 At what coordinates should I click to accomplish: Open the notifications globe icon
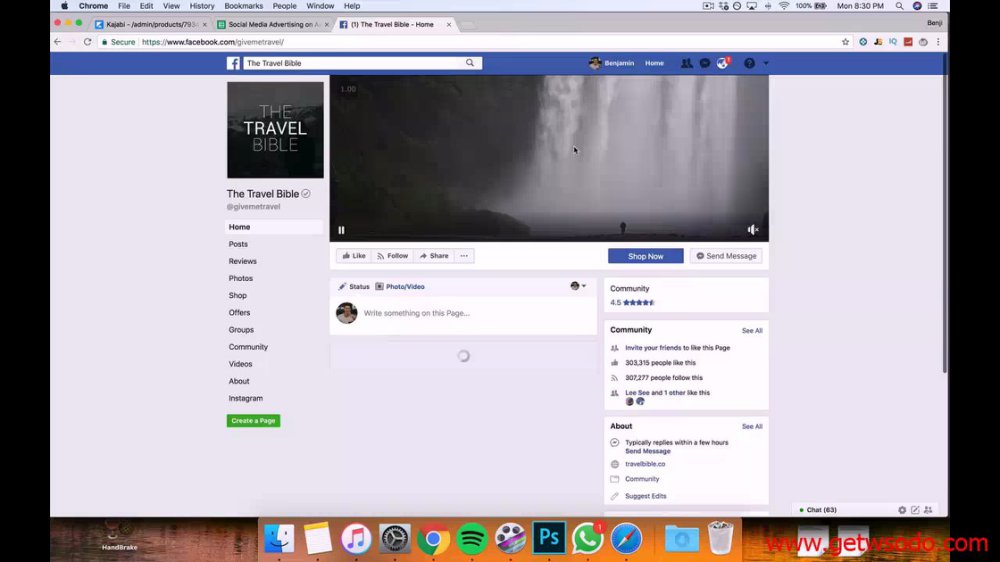(723, 63)
